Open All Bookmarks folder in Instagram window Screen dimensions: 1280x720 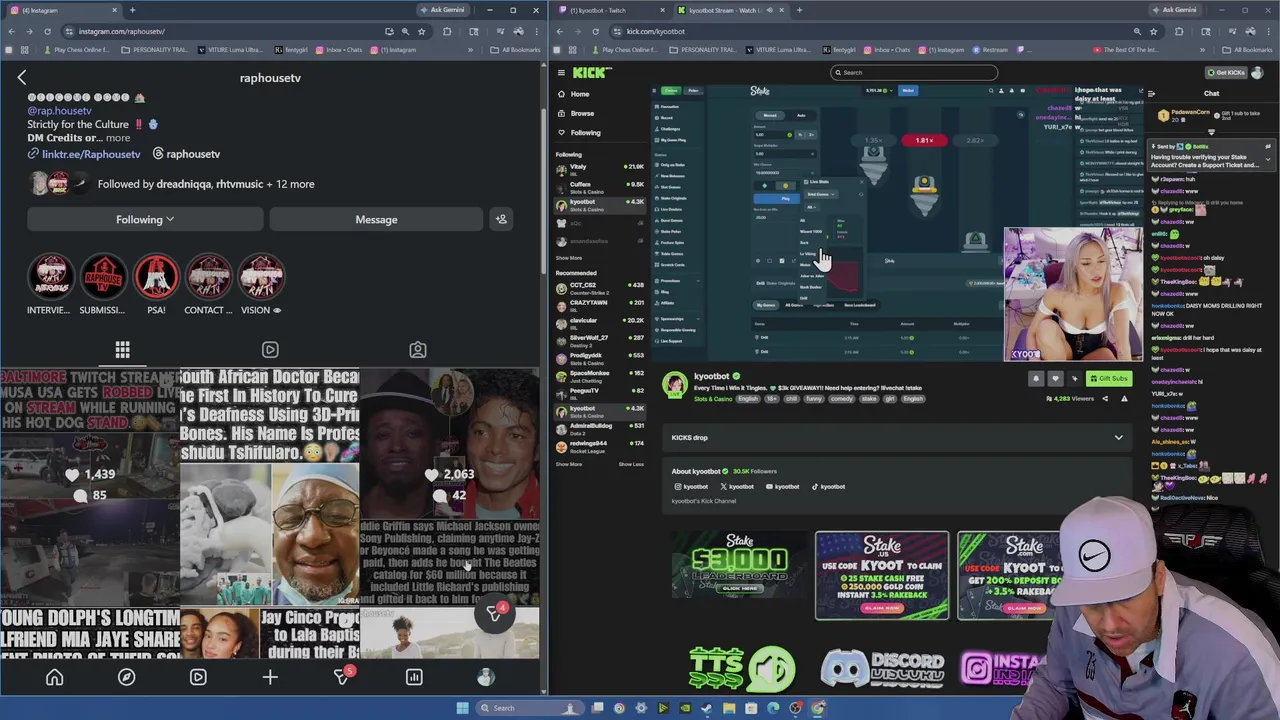coord(516,50)
